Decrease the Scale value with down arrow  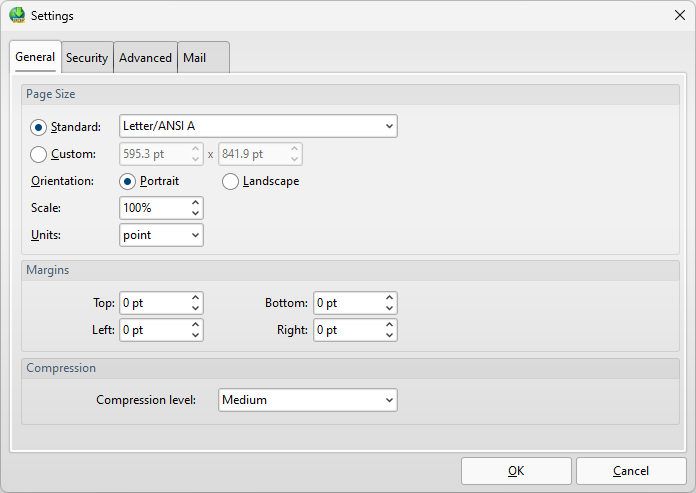pos(195,213)
